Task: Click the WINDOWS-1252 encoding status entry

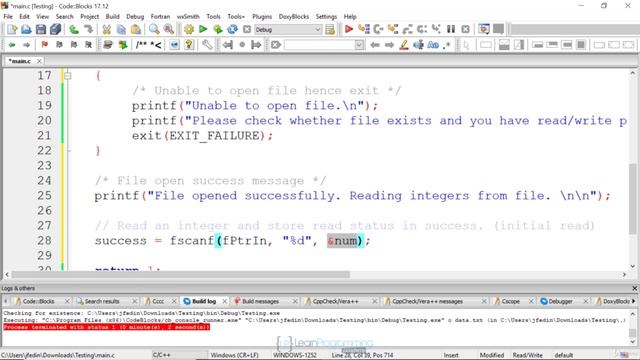Action: (295, 355)
